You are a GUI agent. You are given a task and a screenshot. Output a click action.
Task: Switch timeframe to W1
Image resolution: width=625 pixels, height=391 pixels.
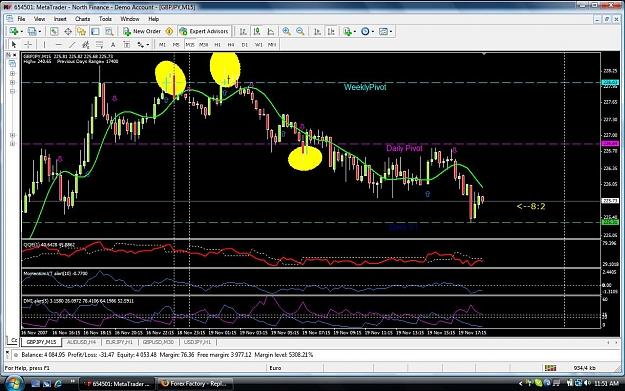pos(258,45)
